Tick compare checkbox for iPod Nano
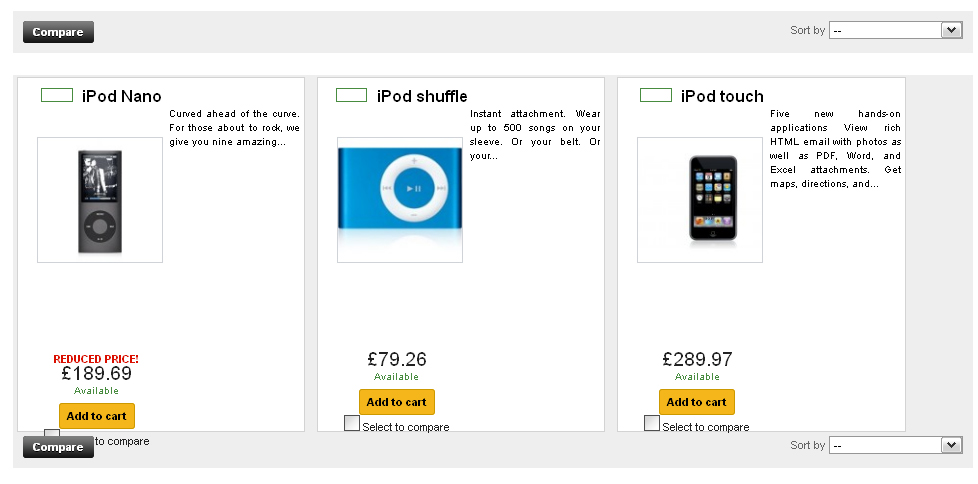 (x=52, y=433)
